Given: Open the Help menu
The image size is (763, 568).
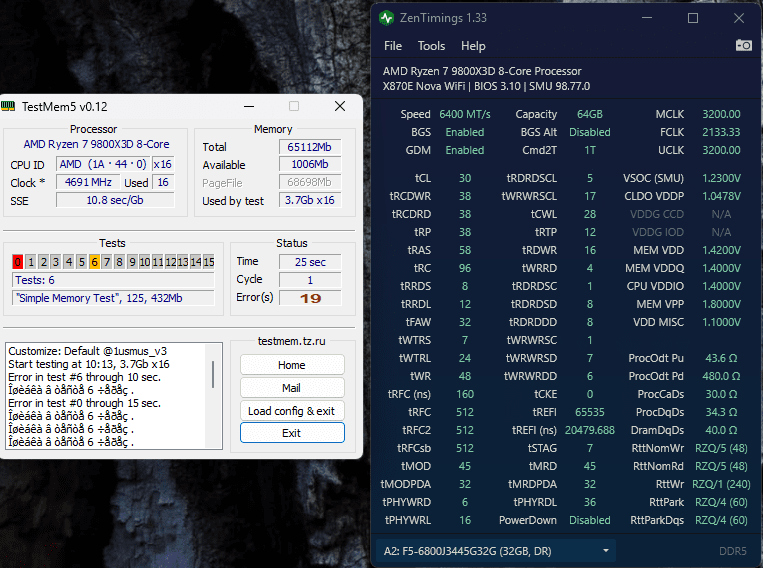Looking at the screenshot, I should click(473, 46).
